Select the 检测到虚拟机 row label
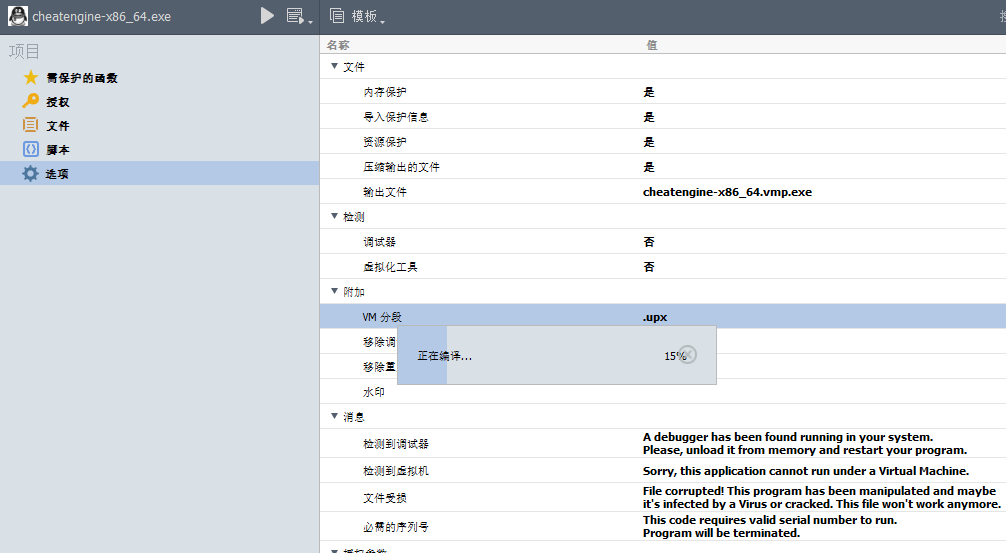Image resolution: width=1006 pixels, height=553 pixels. click(x=396, y=471)
